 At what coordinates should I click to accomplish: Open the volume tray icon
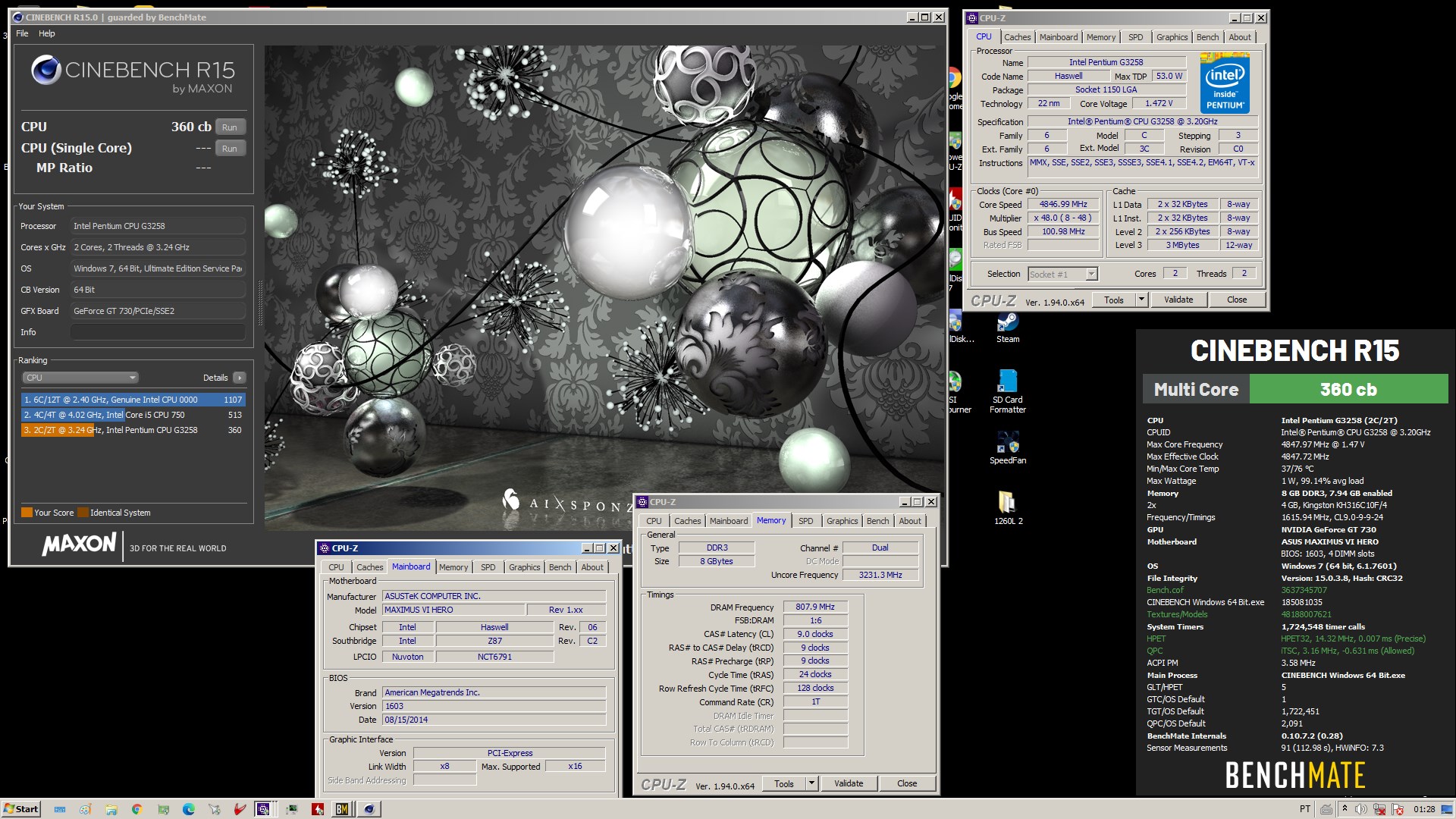coord(1361,809)
